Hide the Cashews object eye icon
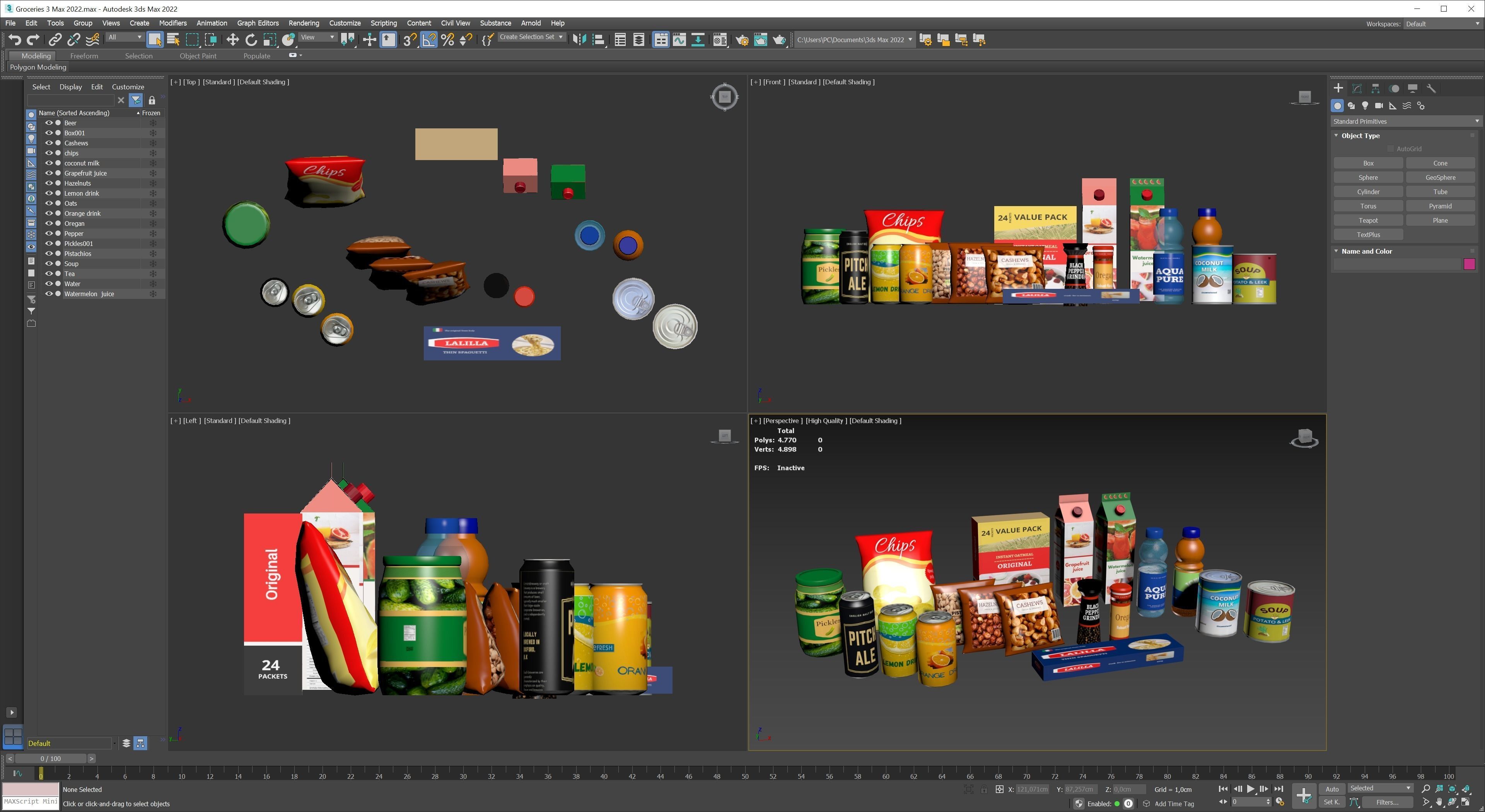This screenshot has width=1485, height=812. (x=49, y=143)
